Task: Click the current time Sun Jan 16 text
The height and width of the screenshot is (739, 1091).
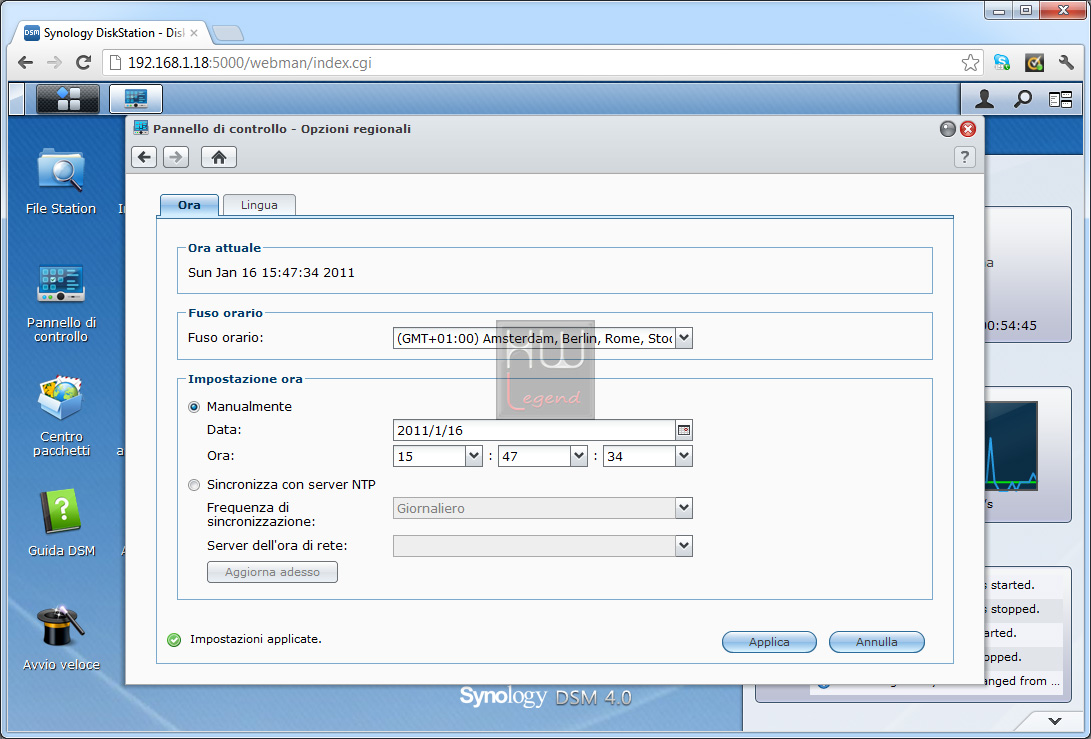Action: 271,273
